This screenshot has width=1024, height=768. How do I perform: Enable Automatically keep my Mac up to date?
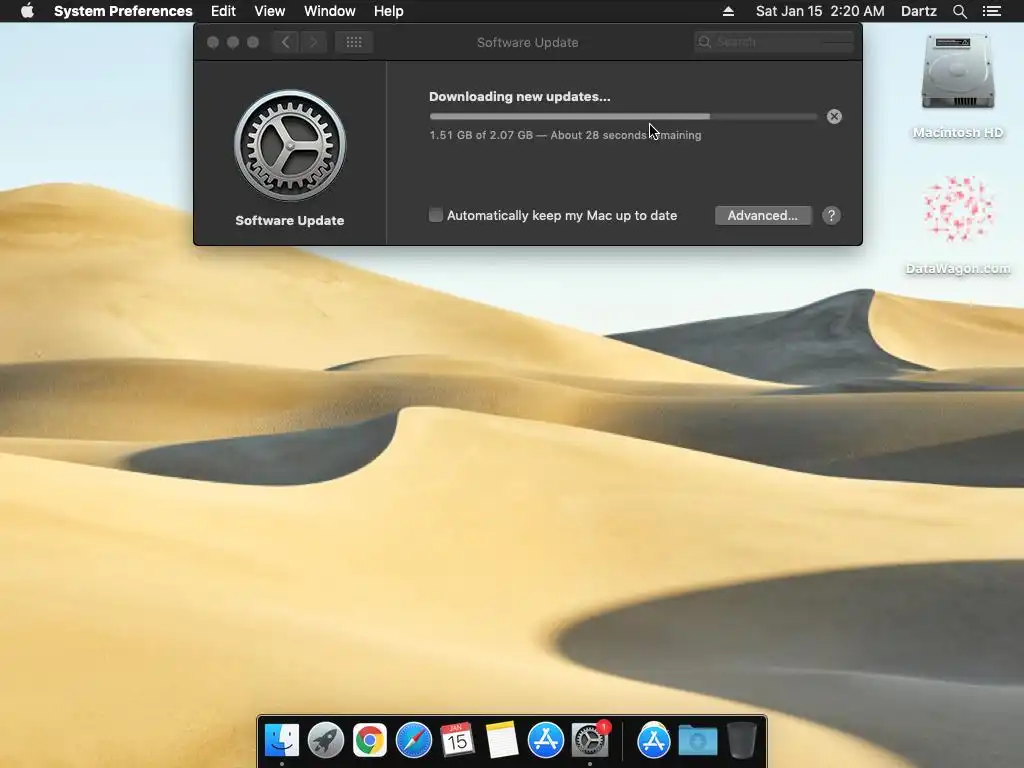[x=436, y=215]
